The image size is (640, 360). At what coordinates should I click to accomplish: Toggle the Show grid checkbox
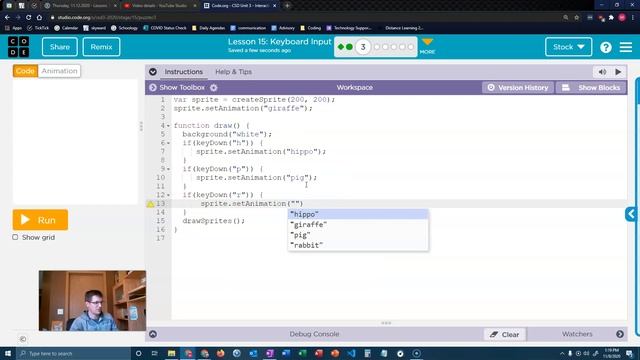[x=15, y=237]
